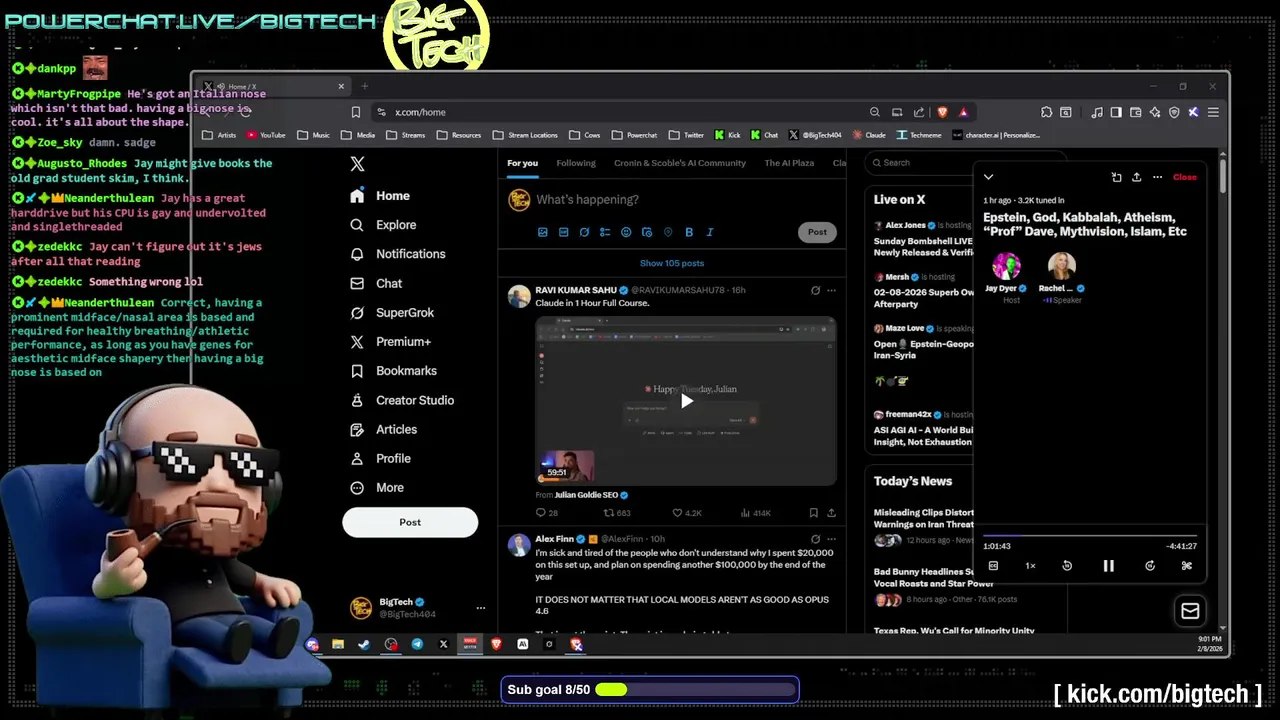
Task: Open Notifications in the sidebar
Action: (397, 254)
